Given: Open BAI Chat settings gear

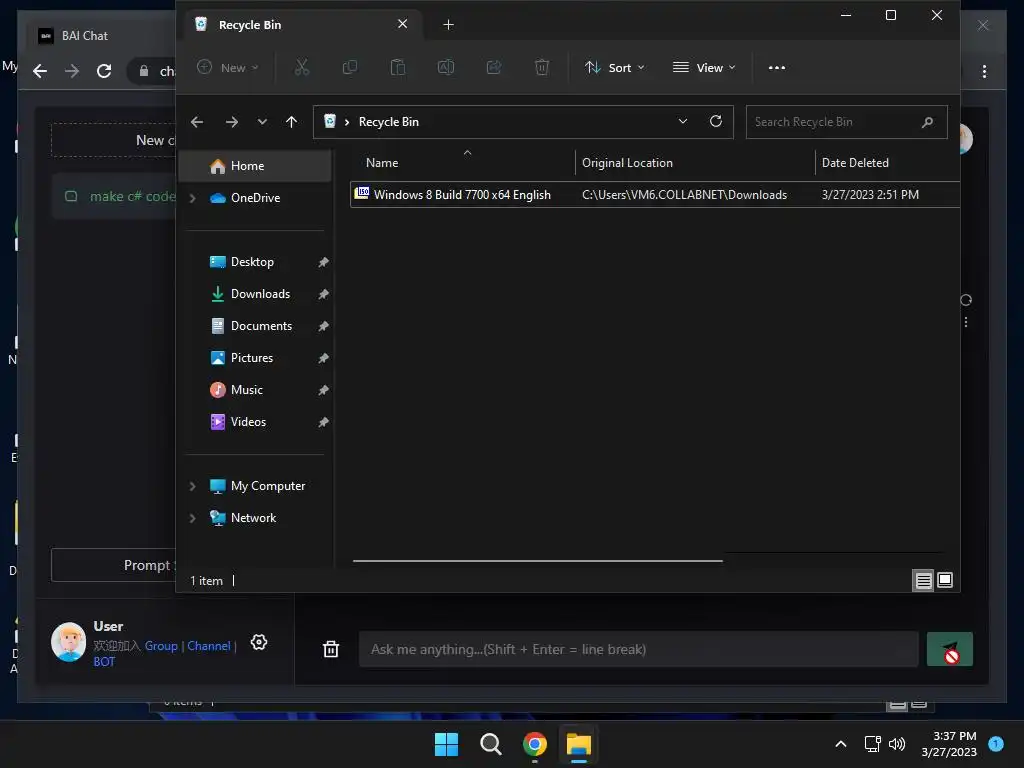Looking at the screenshot, I should pos(259,643).
